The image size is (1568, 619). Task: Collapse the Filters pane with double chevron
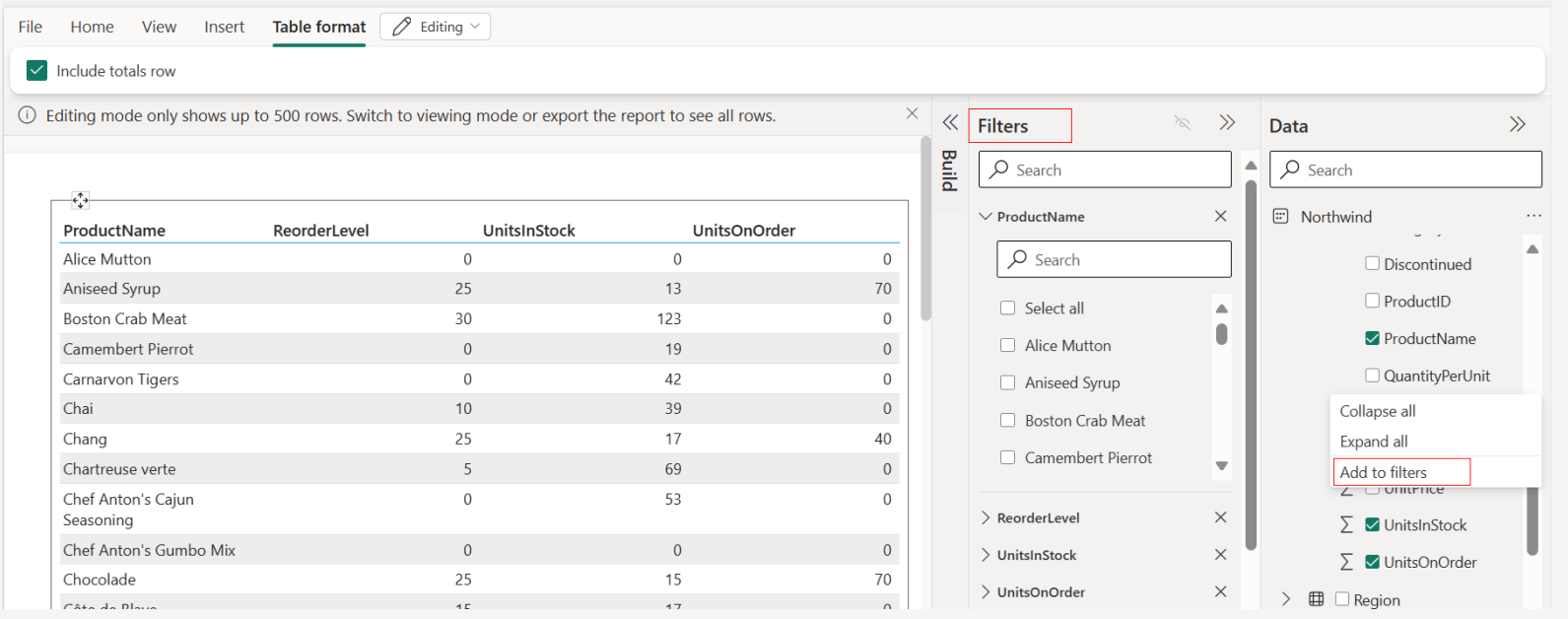[1227, 123]
